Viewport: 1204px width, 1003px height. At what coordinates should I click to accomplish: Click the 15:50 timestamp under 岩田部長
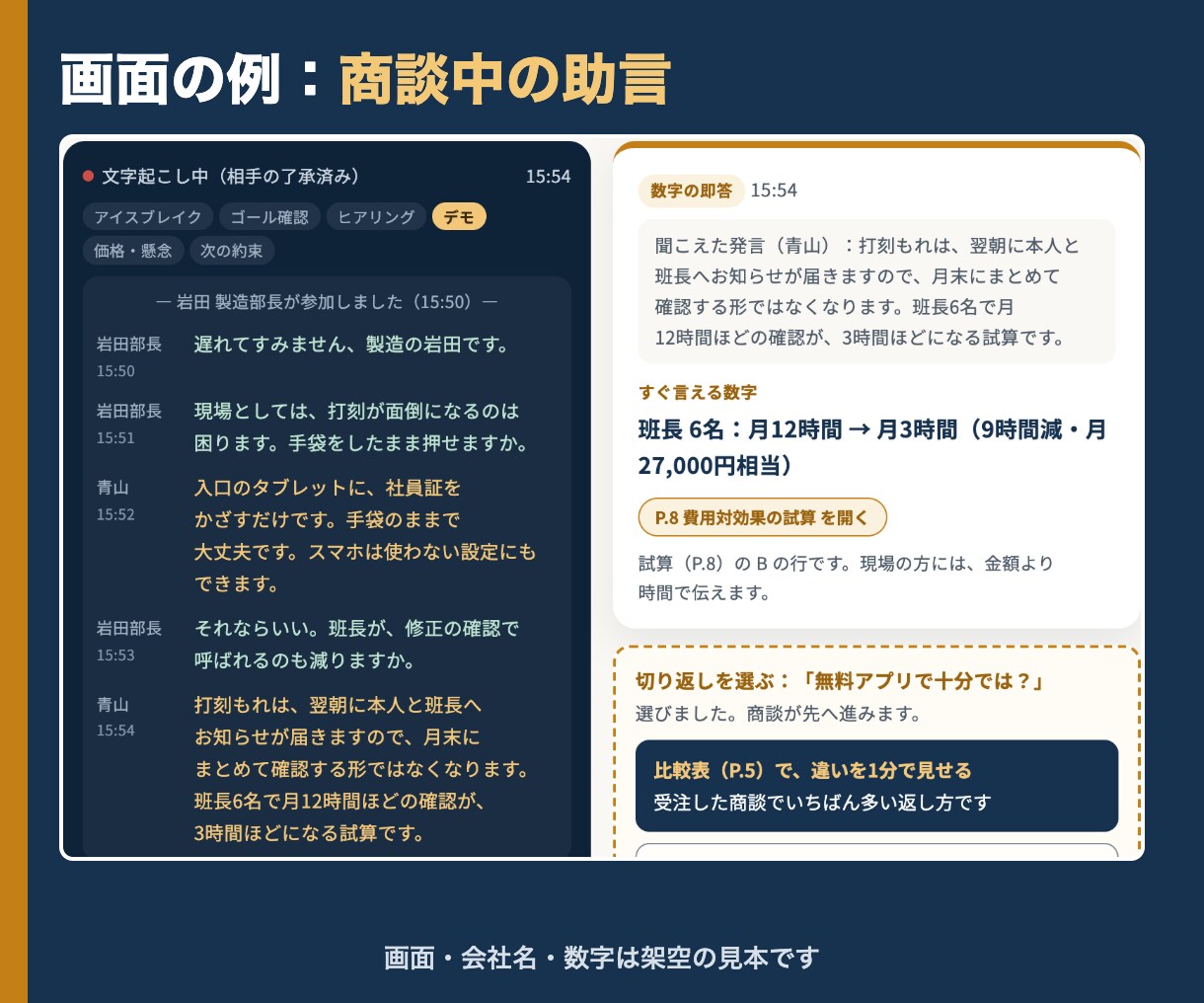[115, 371]
